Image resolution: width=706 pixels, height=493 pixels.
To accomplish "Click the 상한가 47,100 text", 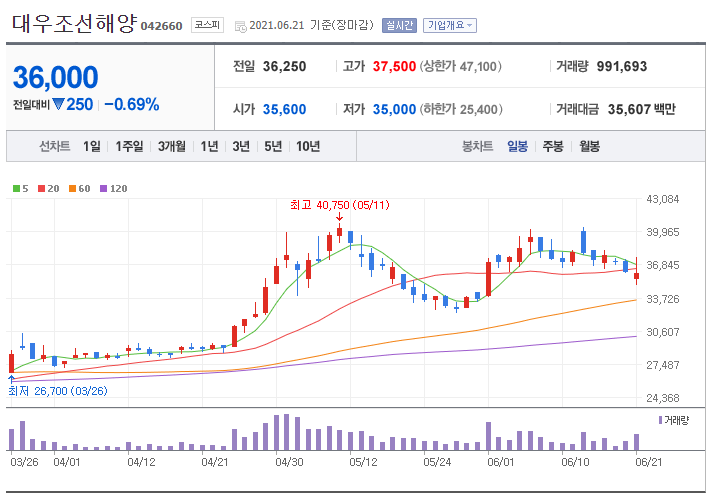I will click(x=461, y=67).
